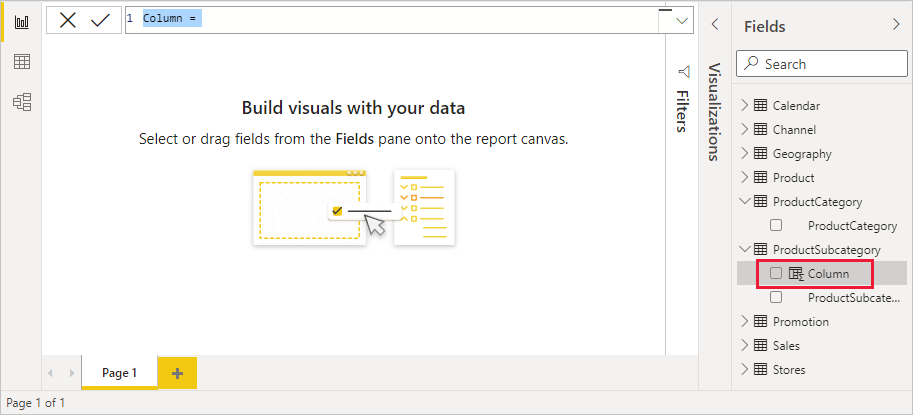
Task: Commit the formula with the checkmark icon
Action: point(100,20)
